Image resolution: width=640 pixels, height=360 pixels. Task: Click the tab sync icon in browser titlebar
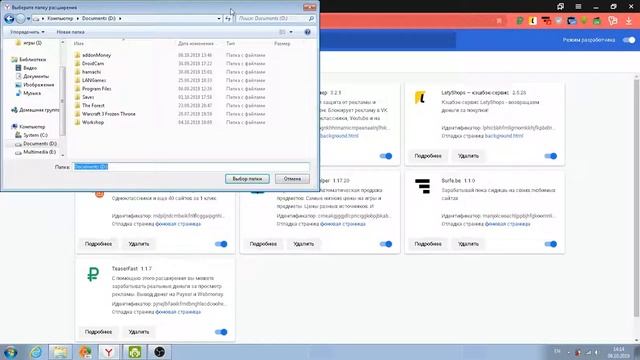560,7
